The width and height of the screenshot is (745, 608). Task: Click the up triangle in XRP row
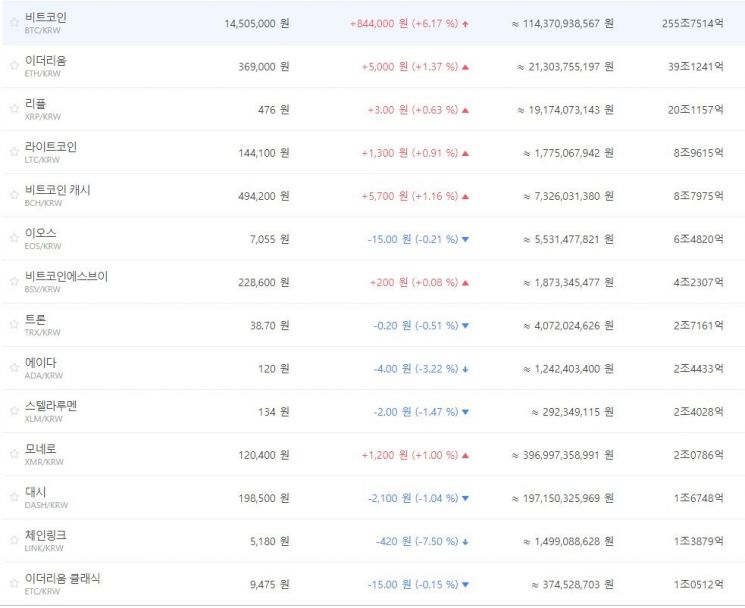465,110
